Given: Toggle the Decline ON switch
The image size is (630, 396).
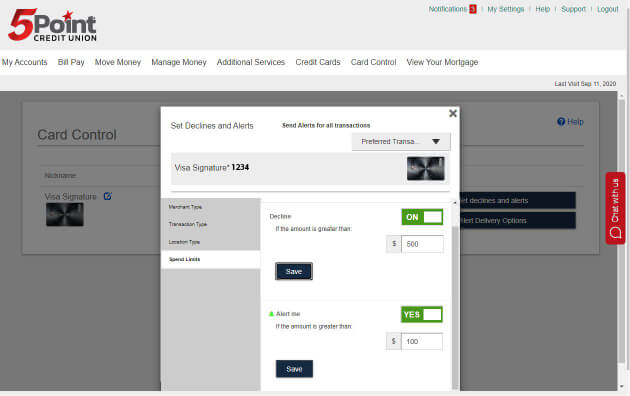Looking at the screenshot, I should coord(422,217).
